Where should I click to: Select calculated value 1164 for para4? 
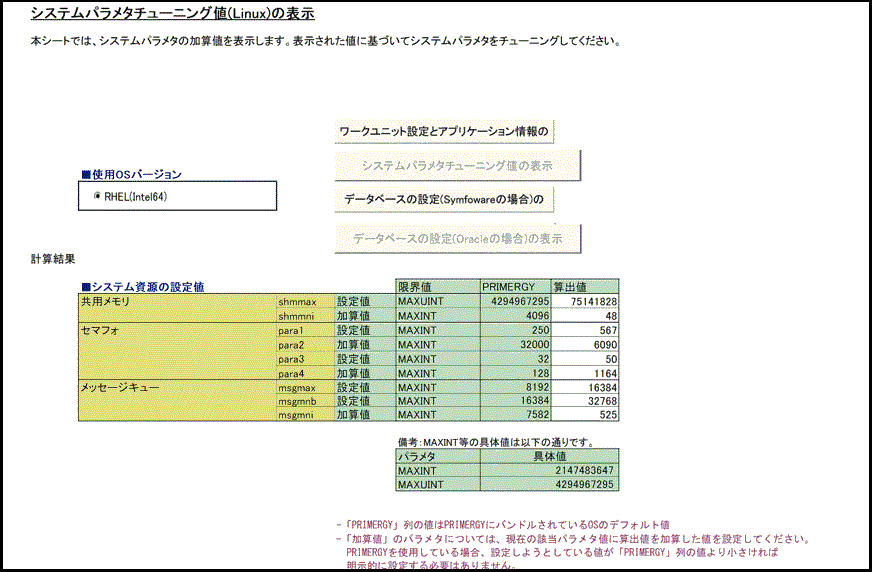[585, 373]
